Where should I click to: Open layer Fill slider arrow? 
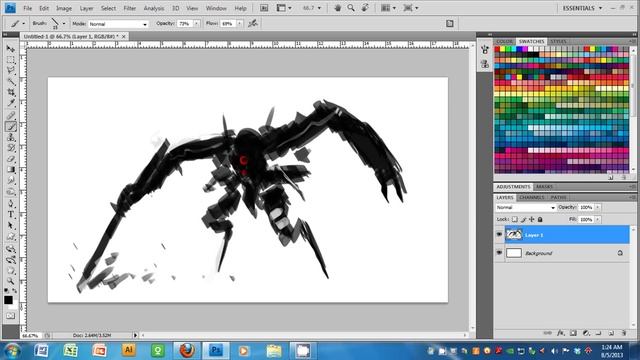coord(598,220)
